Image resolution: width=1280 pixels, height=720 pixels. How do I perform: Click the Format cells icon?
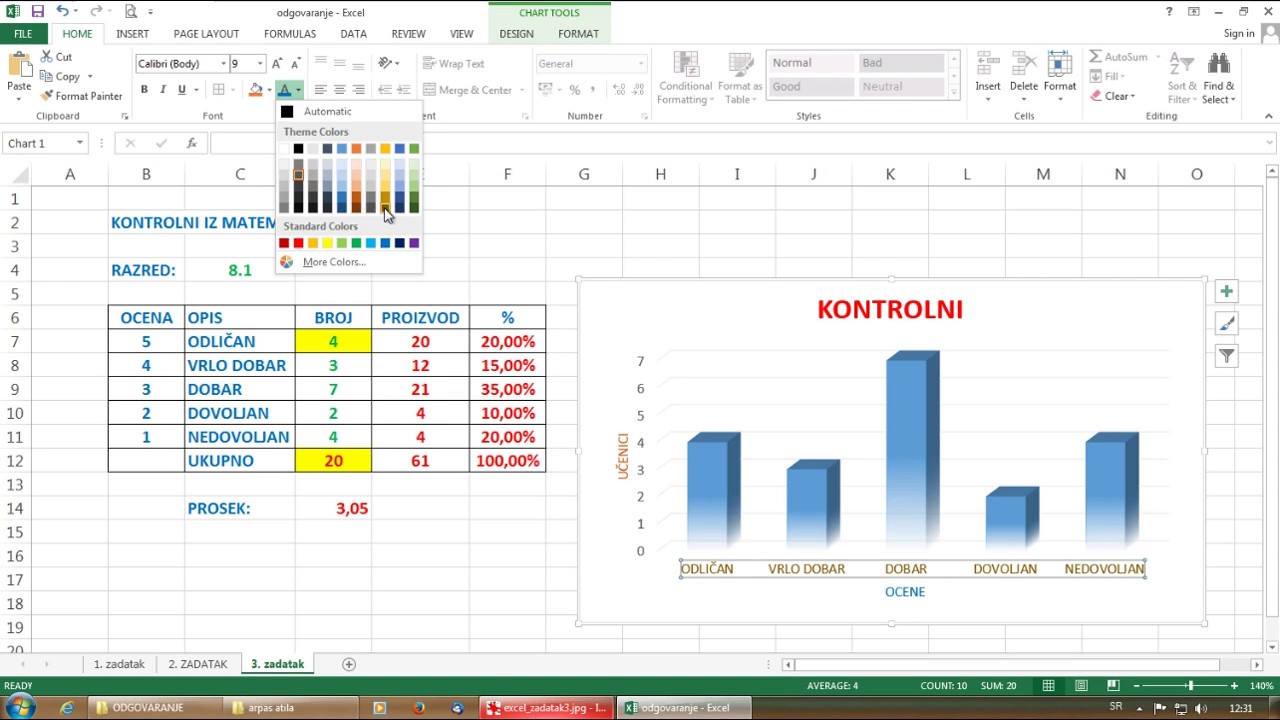1060,66
